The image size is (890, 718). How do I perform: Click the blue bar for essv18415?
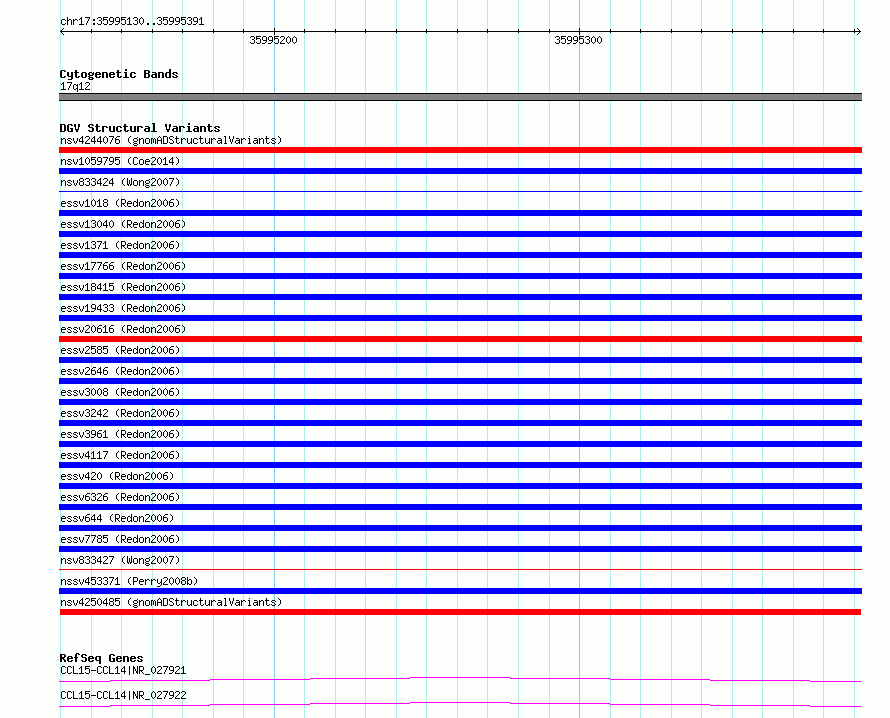[460, 297]
